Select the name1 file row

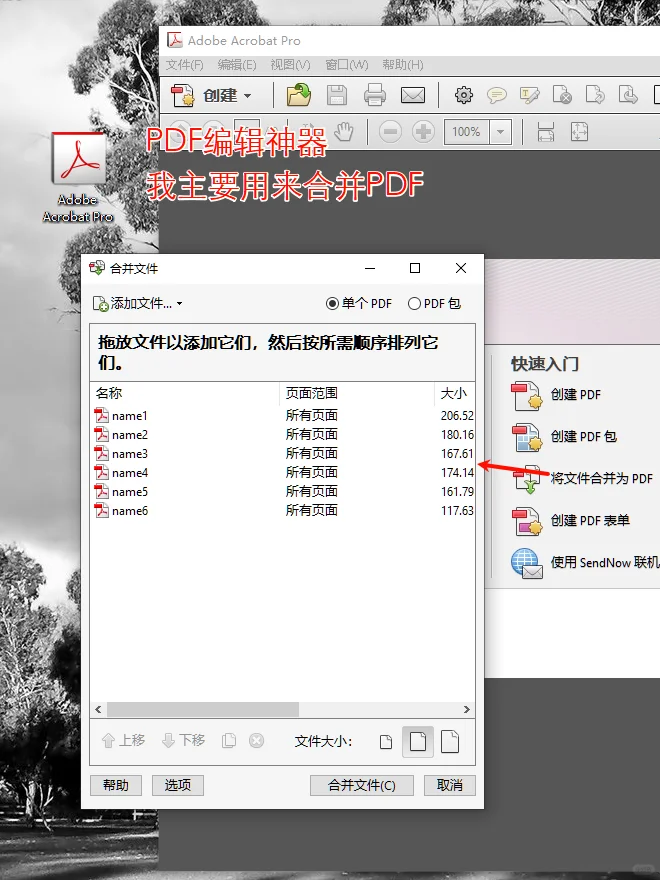(282, 416)
